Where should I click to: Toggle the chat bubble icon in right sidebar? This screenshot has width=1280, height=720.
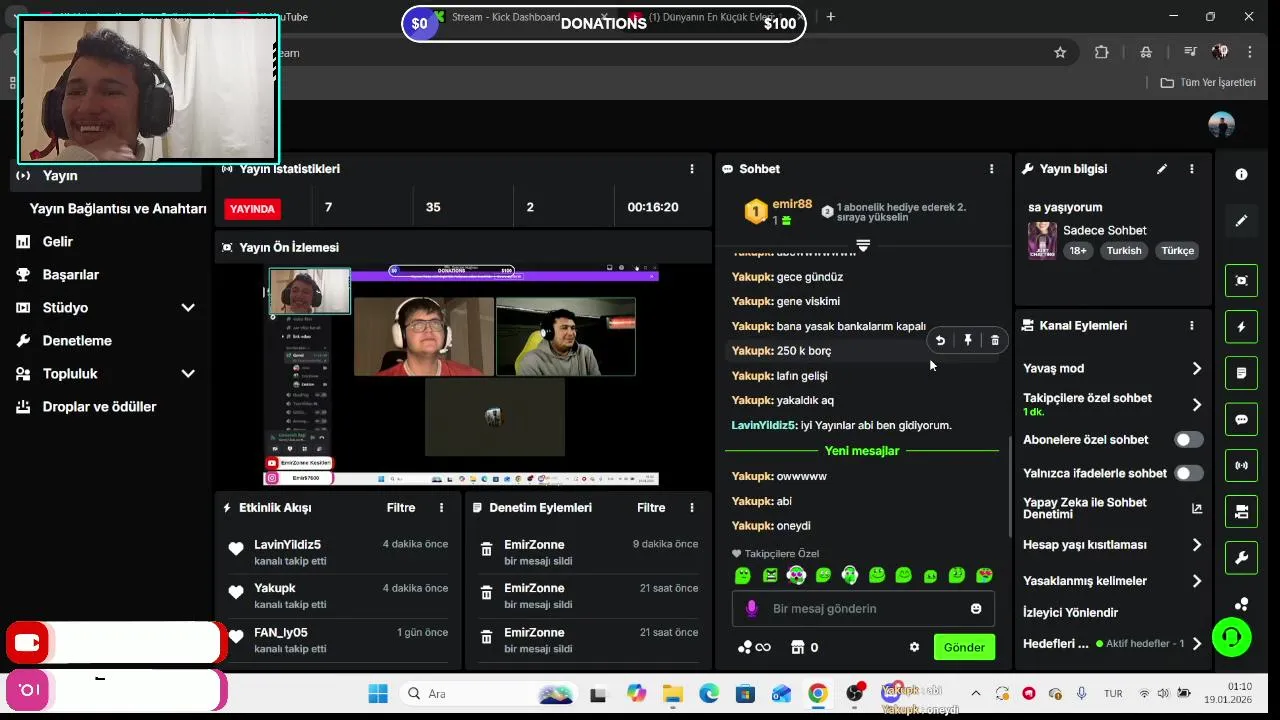1241,420
